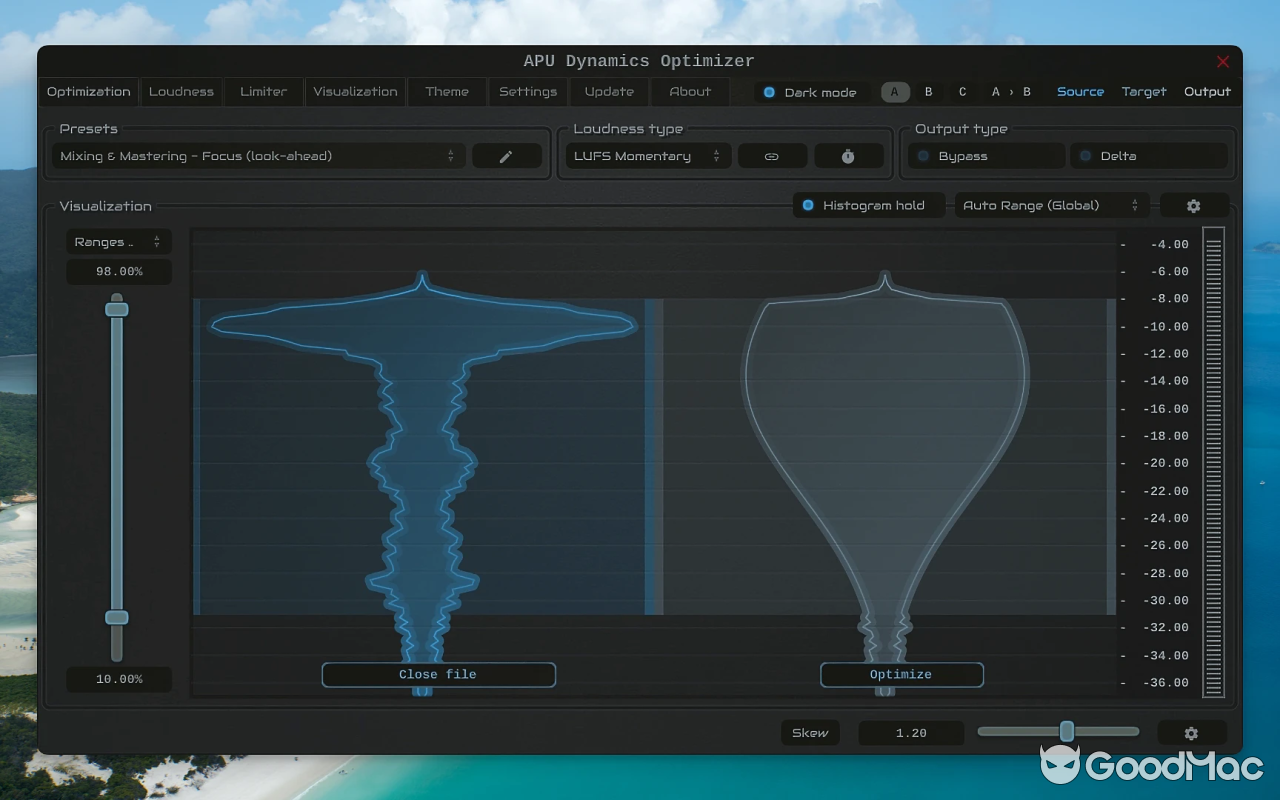Open the Visualization settings gear
This screenshot has width=1280, height=800.
[x=1194, y=205]
